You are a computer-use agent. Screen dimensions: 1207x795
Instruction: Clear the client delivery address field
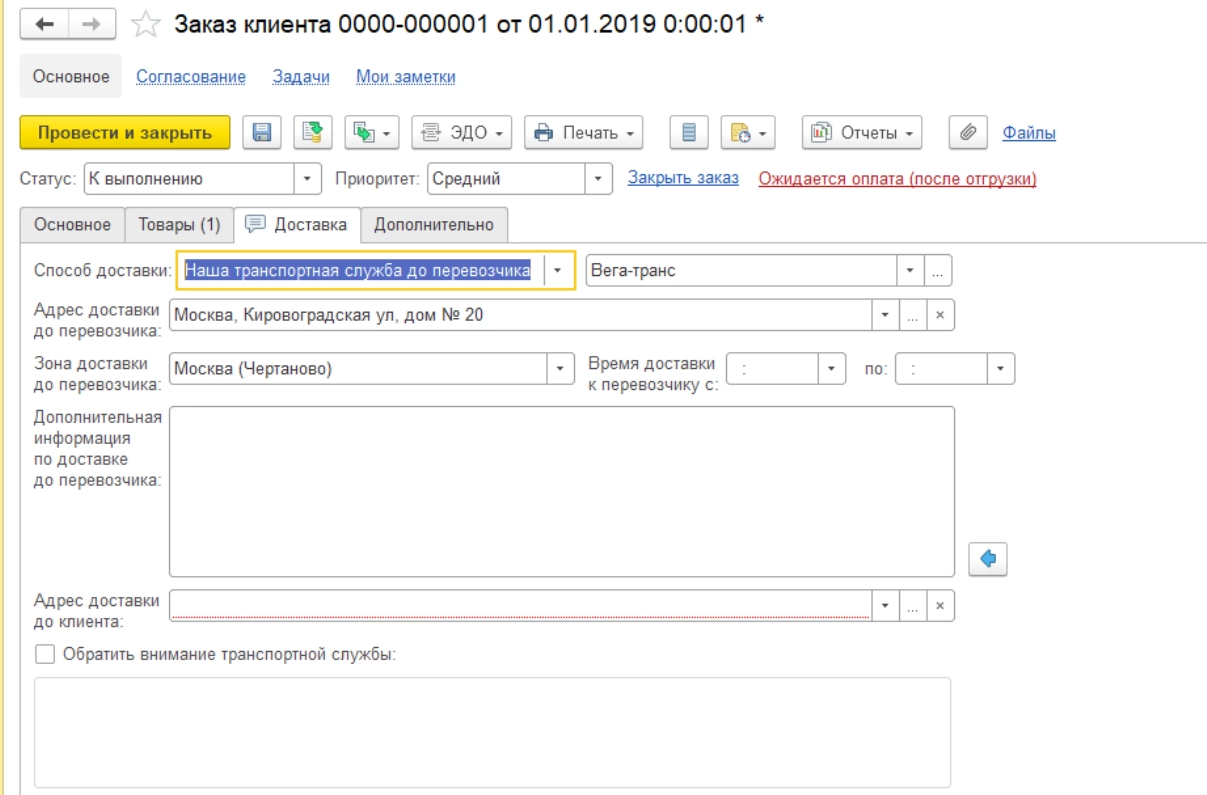(940, 606)
